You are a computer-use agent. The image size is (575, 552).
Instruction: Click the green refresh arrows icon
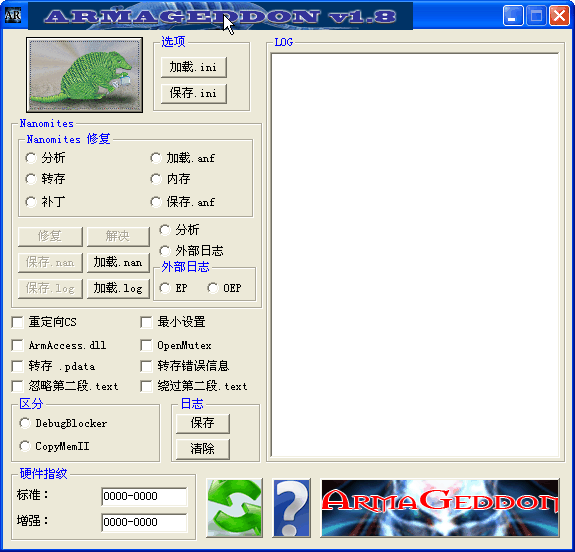(234, 508)
